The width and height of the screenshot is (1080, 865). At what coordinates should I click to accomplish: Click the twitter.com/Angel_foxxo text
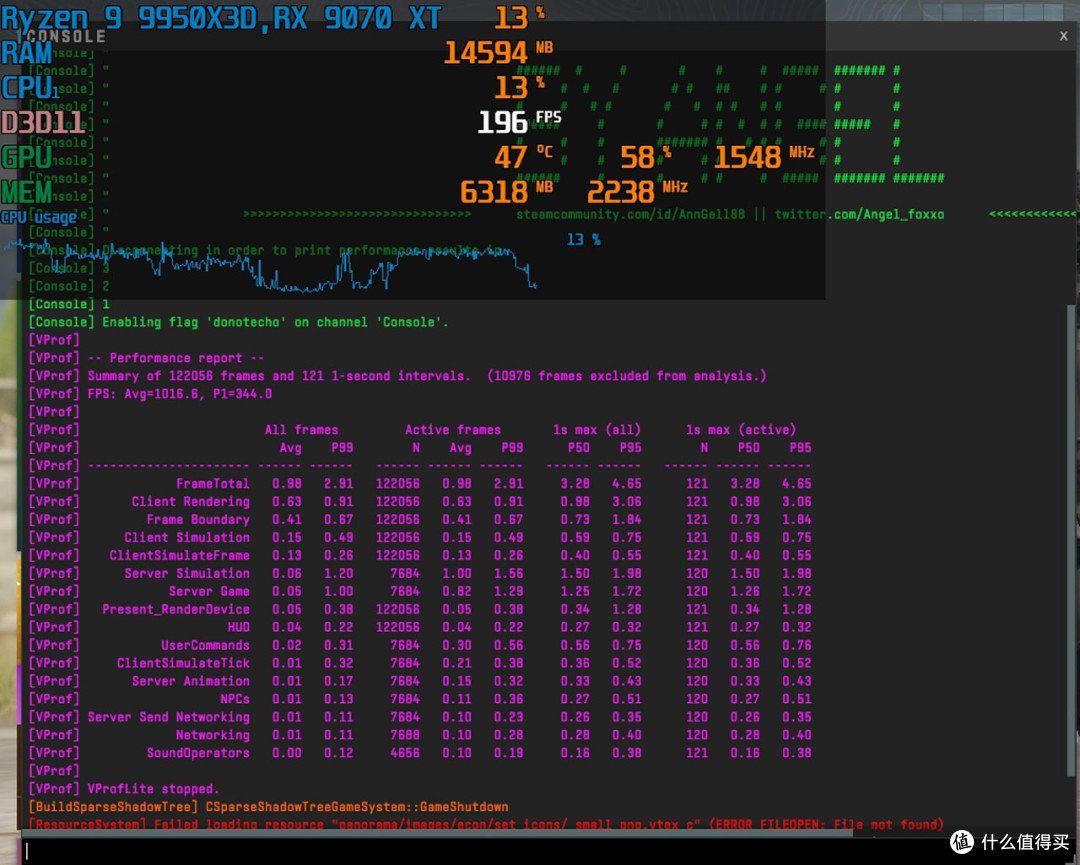click(x=860, y=215)
